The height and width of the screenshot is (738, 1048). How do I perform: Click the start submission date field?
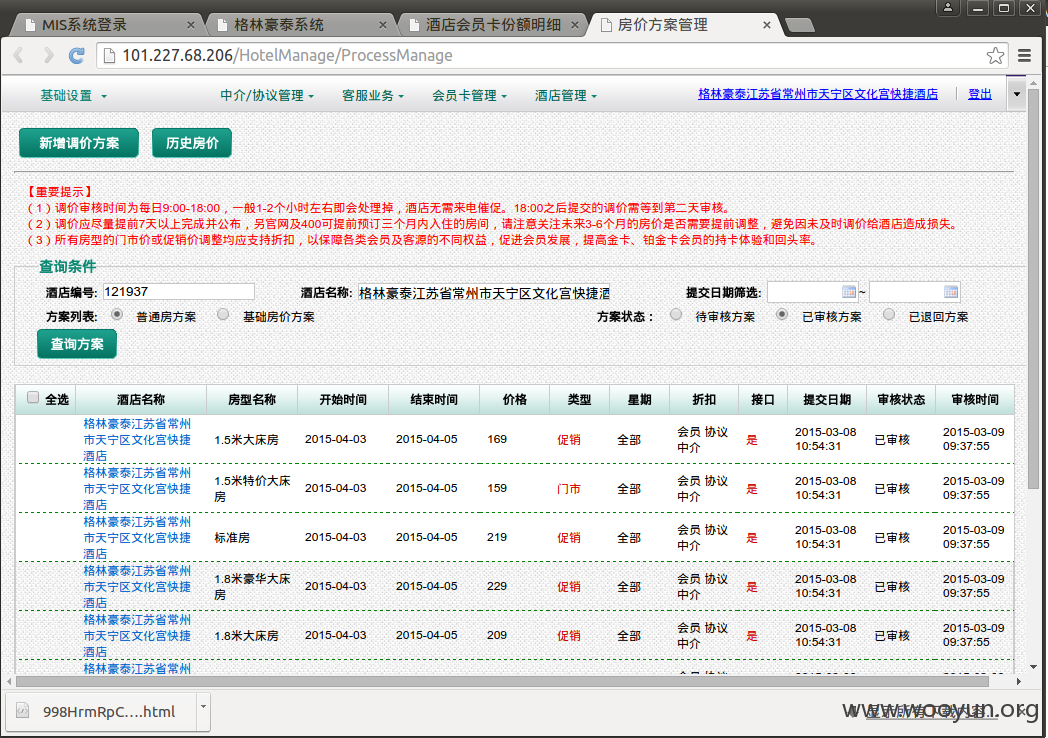tap(812, 292)
